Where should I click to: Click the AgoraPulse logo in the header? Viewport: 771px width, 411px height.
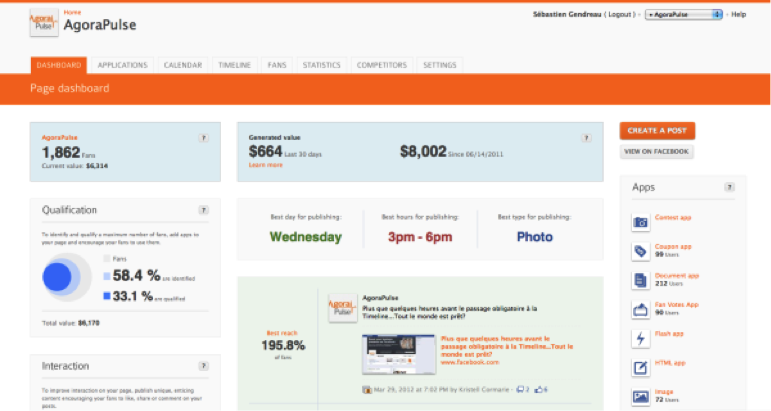[x=44, y=22]
